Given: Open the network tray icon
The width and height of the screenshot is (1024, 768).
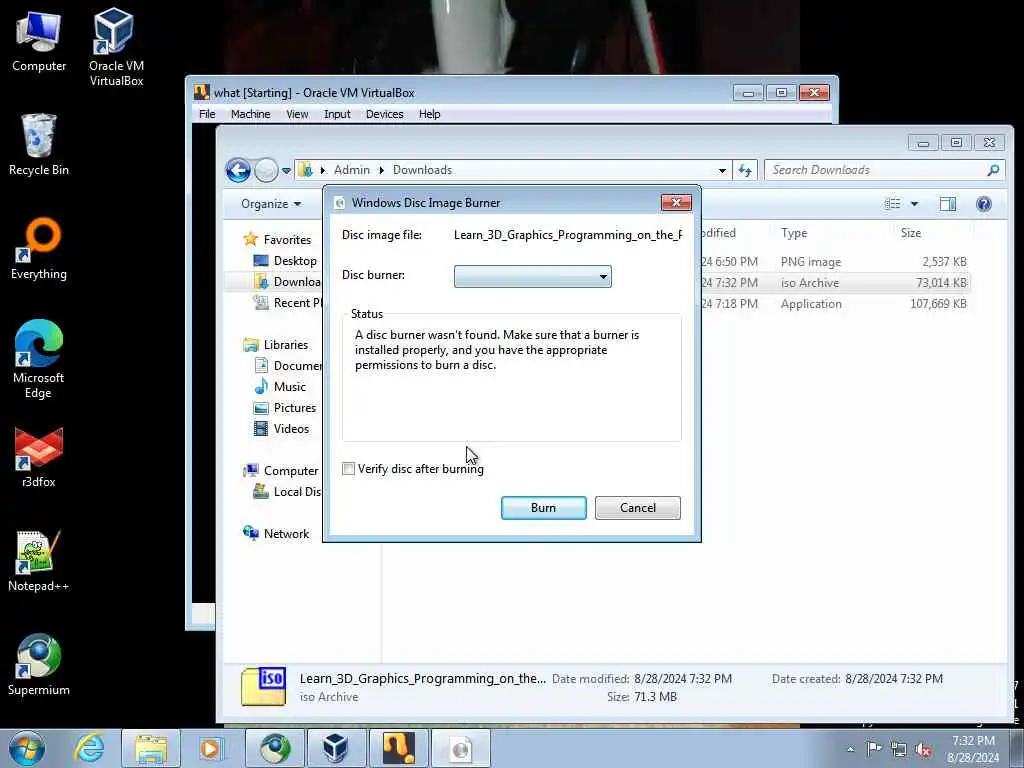Looking at the screenshot, I should 899,750.
